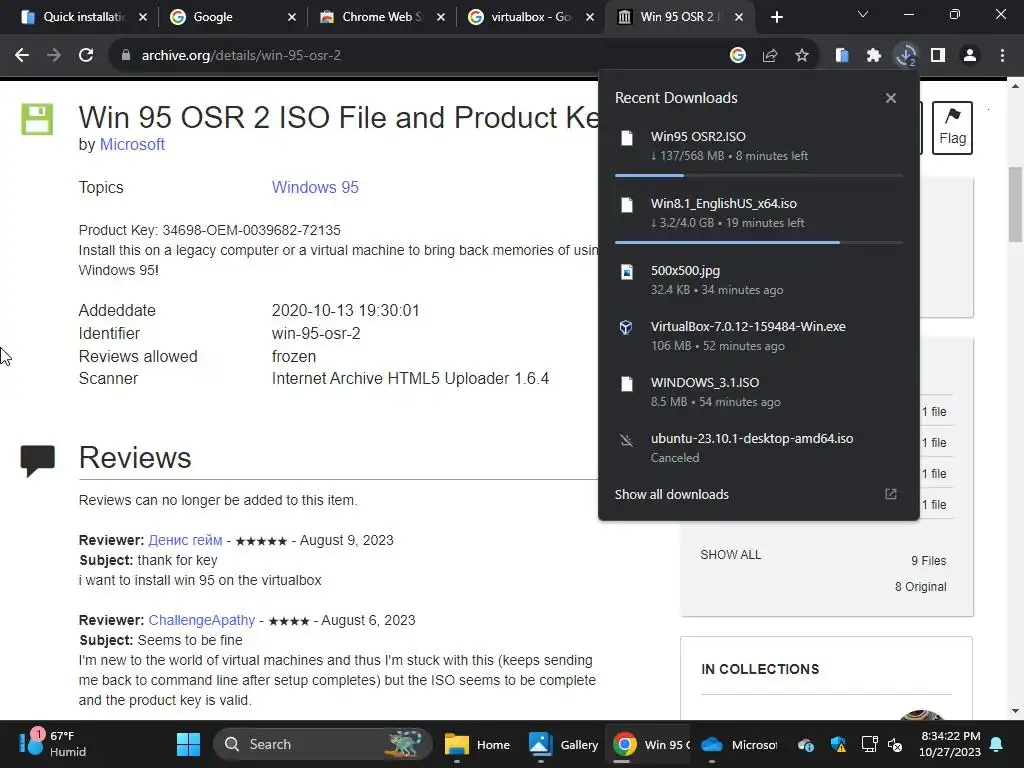The height and width of the screenshot is (768, 1024).
Task: Open the weather widget showing 67°F
Action: click(x=54, y=744)
